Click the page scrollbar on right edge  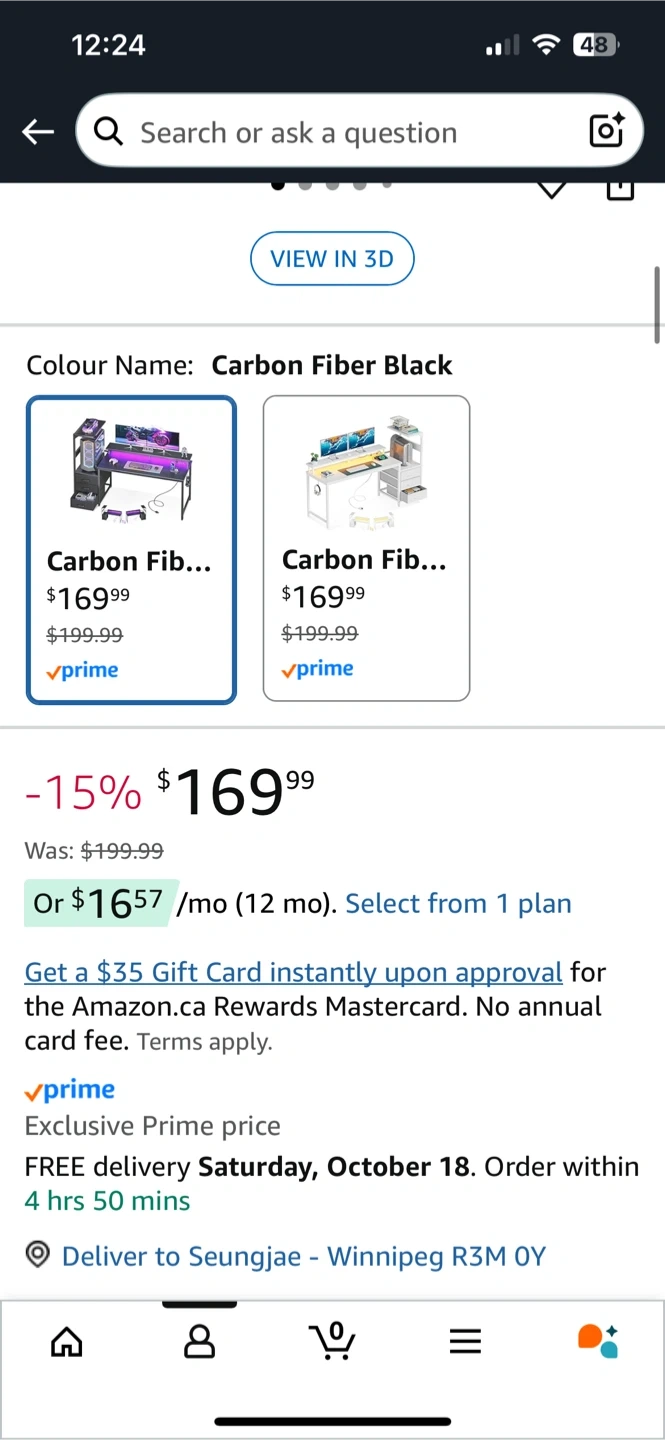[x=657, y=304]
